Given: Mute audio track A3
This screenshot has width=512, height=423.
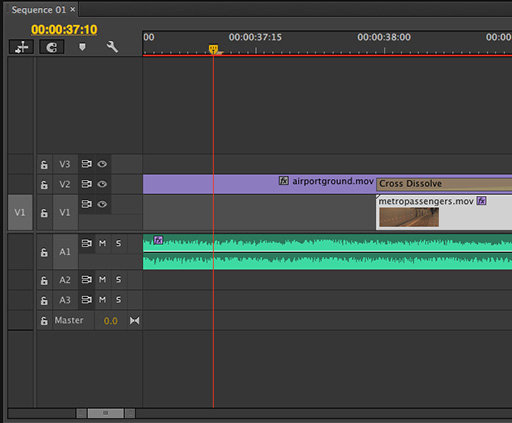Looking at the screenshot, I should (x=102, y=300).
